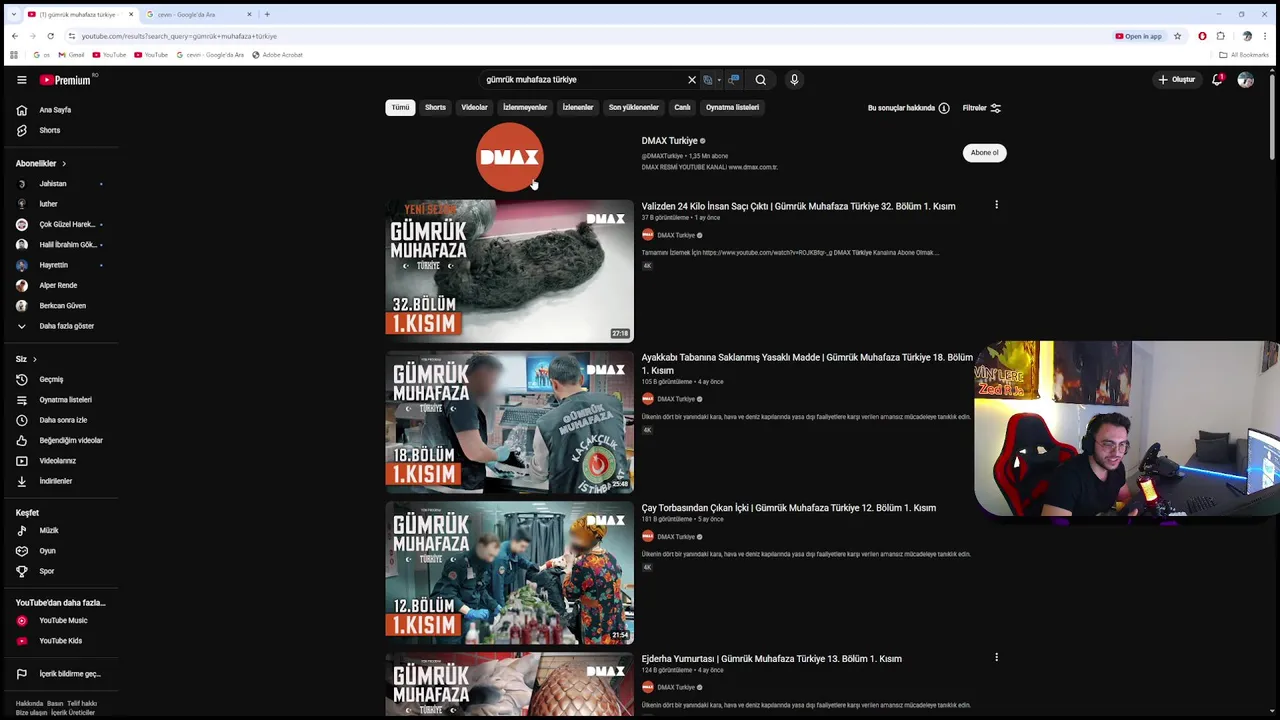The height and width of the screenshot is (720, 1280).
Task: Click the YouTube Premium logo
Action: point(65,80)
